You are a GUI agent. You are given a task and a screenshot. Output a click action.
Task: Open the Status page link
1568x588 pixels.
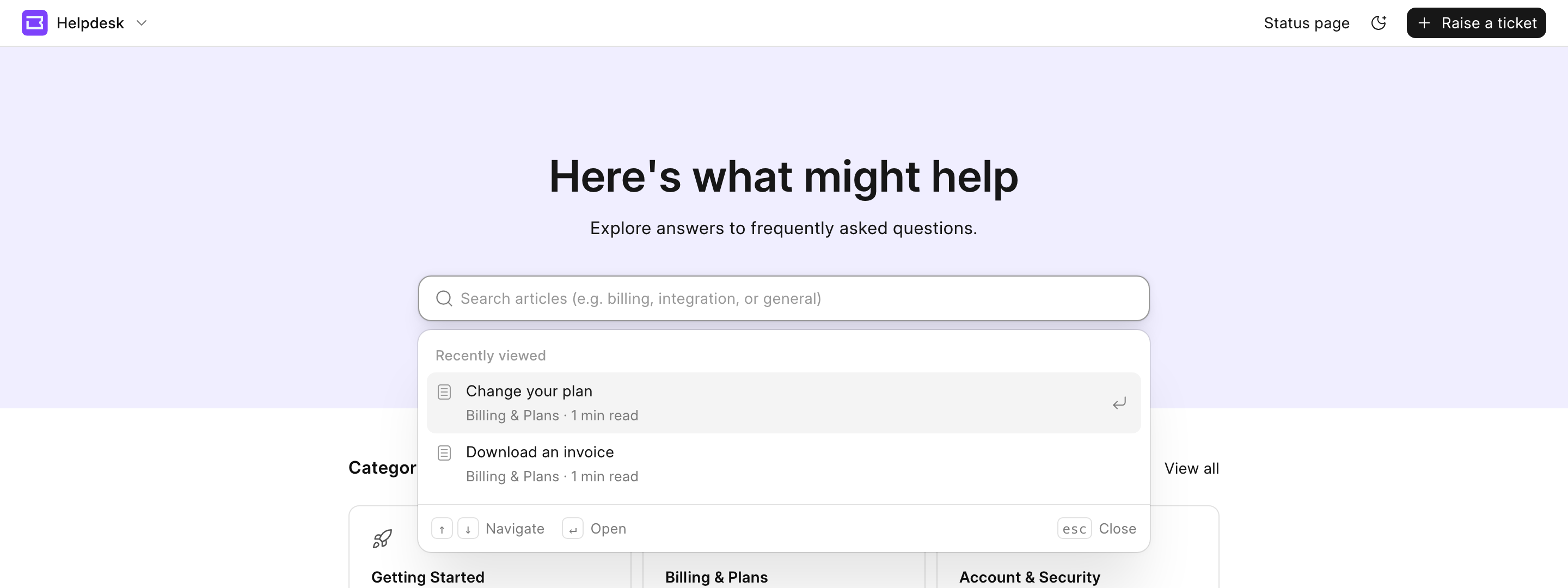pyautogui.click(x=1306, y=23)
